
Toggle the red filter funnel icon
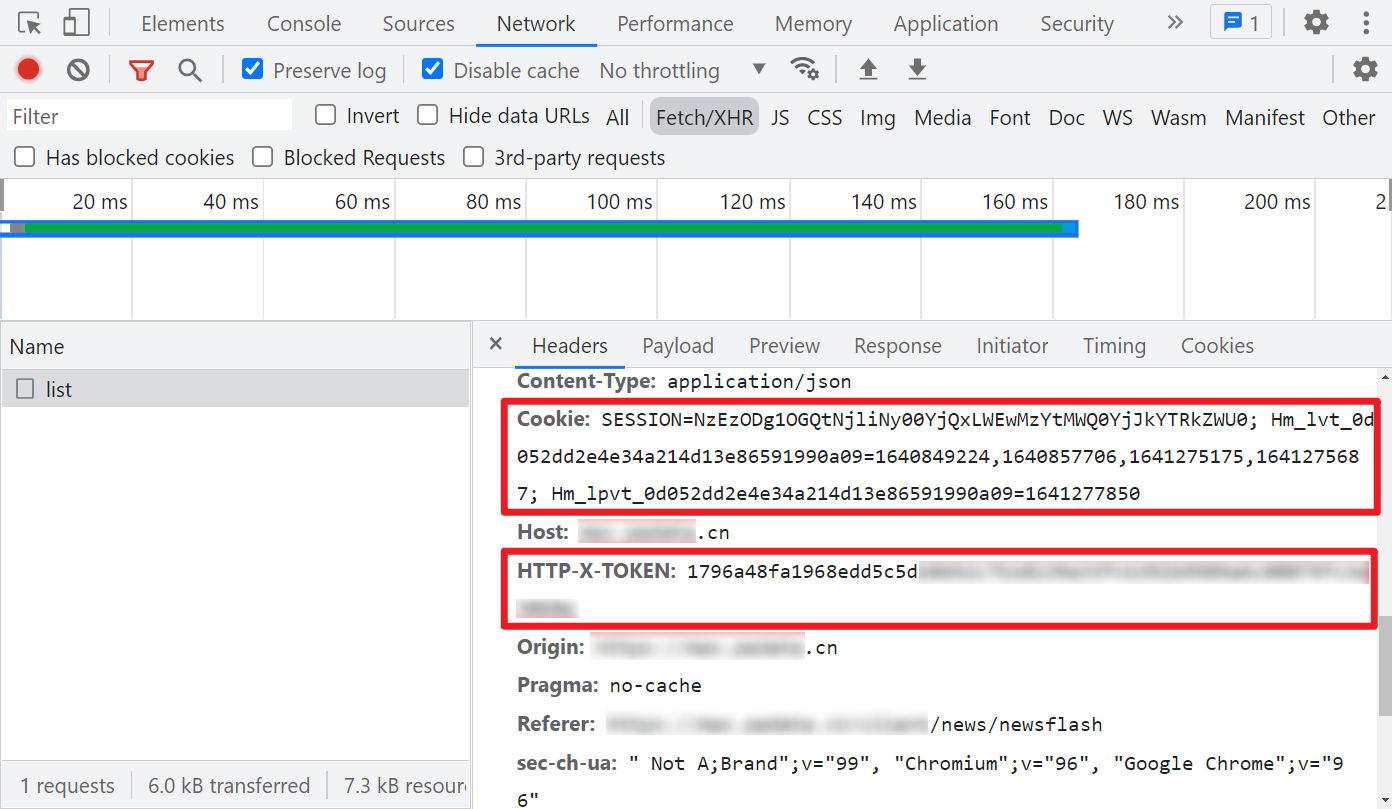141,70
